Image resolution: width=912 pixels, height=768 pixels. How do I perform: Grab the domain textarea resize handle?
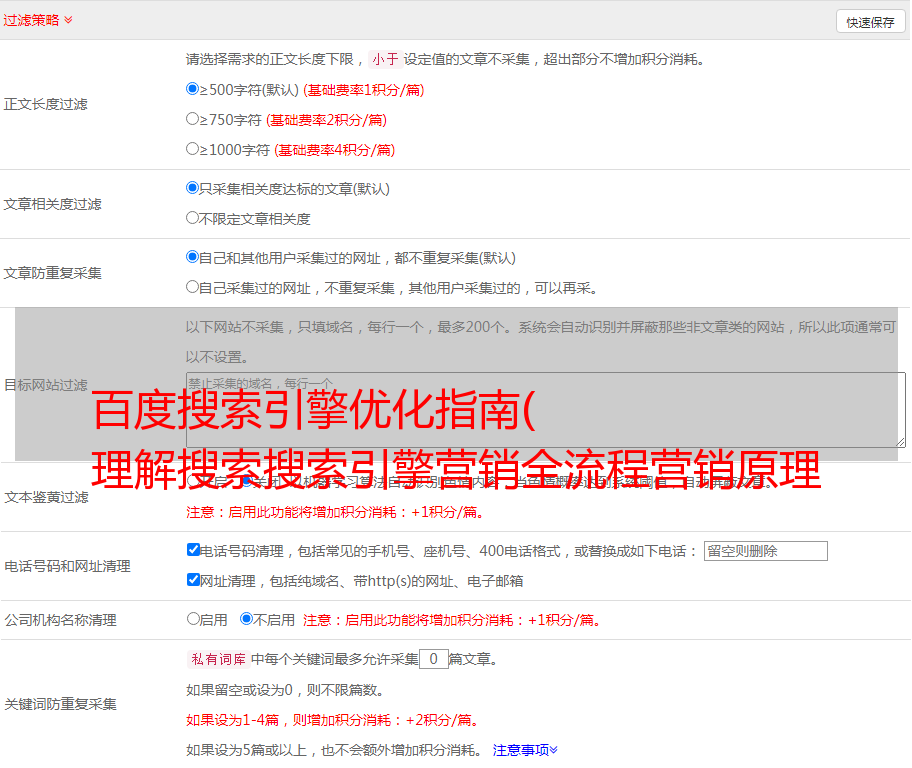click(900, 441)
